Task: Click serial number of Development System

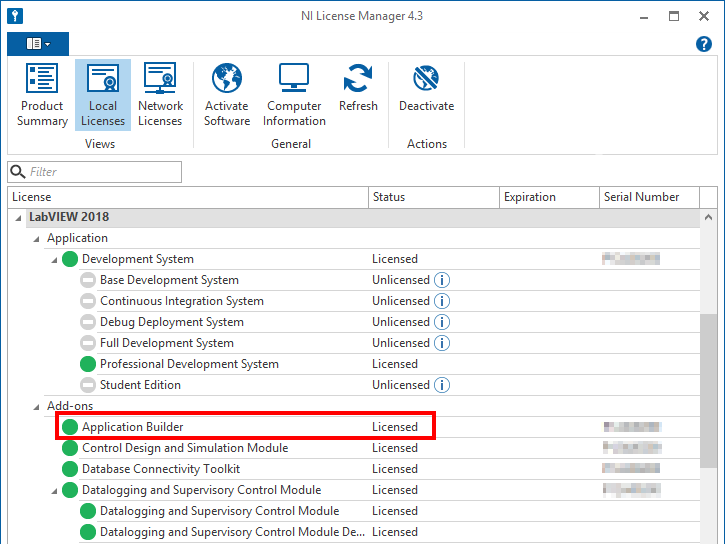Action: (x=631, y=258)
